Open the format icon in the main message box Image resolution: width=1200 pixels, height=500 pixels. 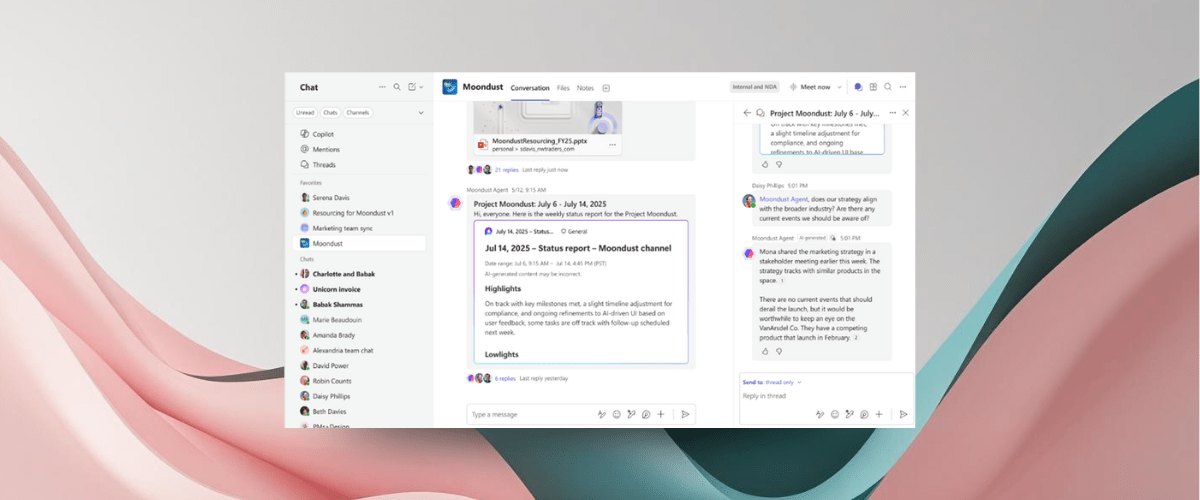pyautogui.click(x=601, y=414)
